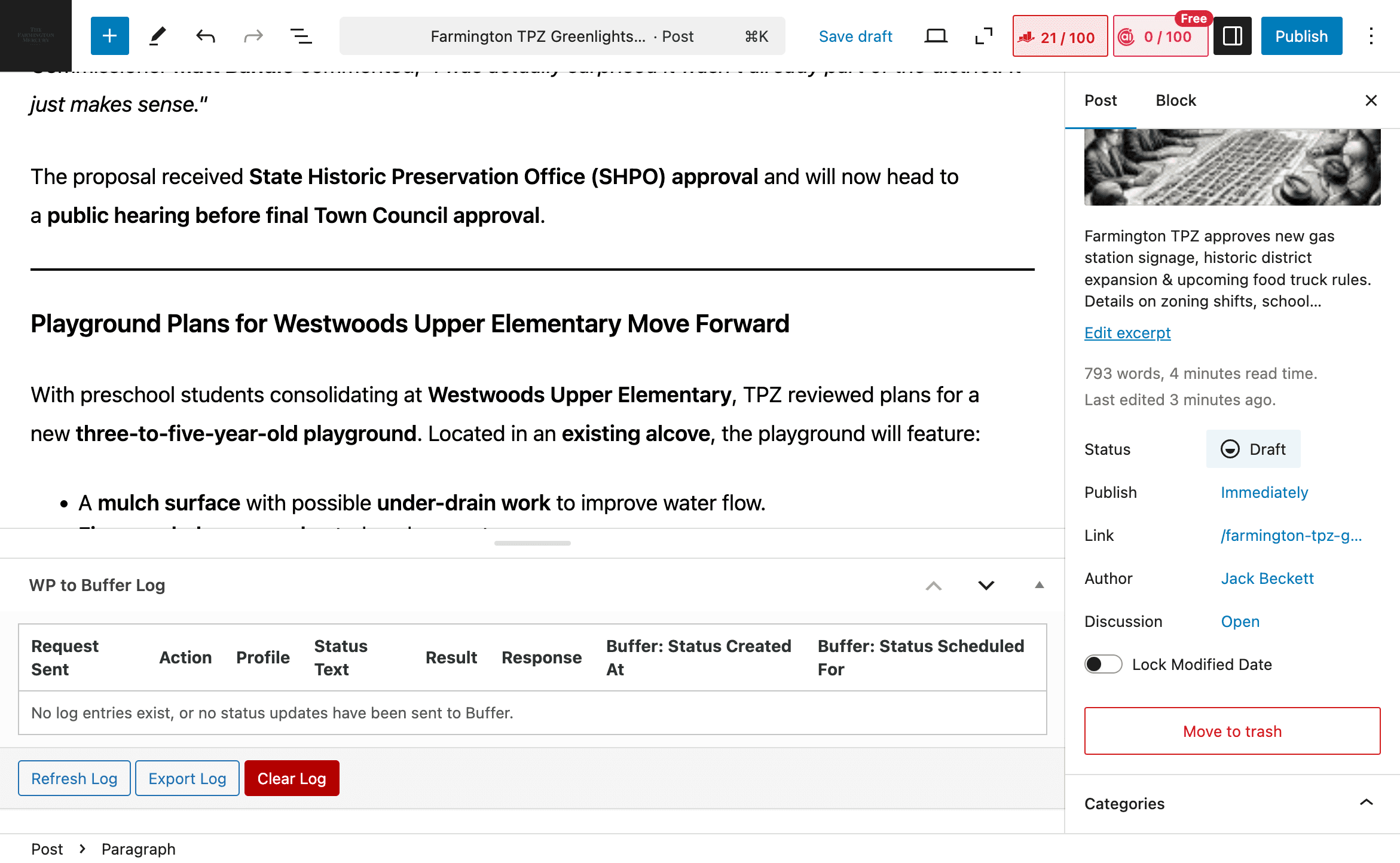Select the Tools pencil icon
Screen dimensions: 1400x863
point(157,36)
